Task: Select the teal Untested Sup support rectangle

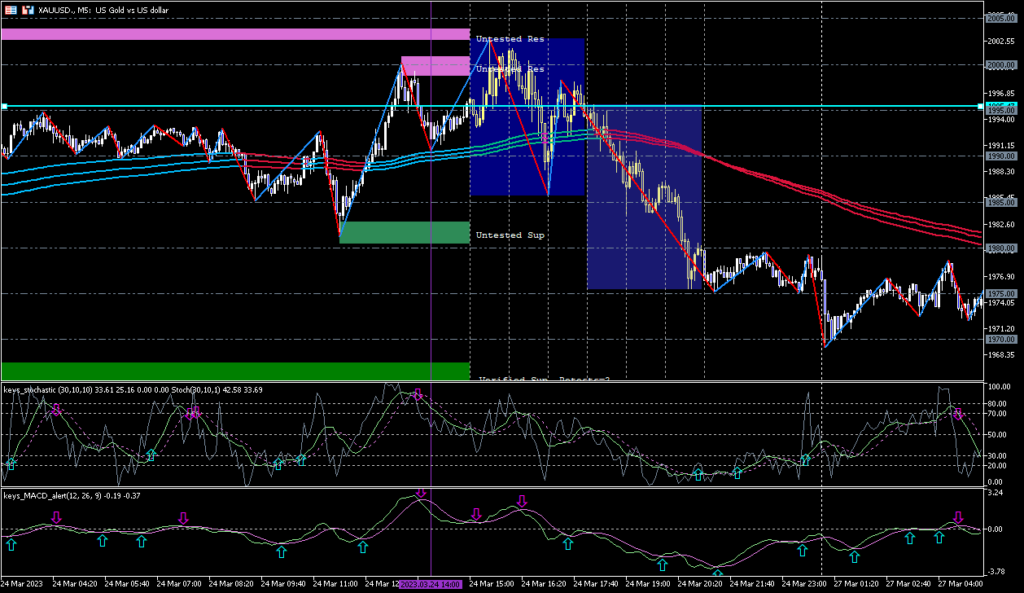Action: click(x=405, y=232)
